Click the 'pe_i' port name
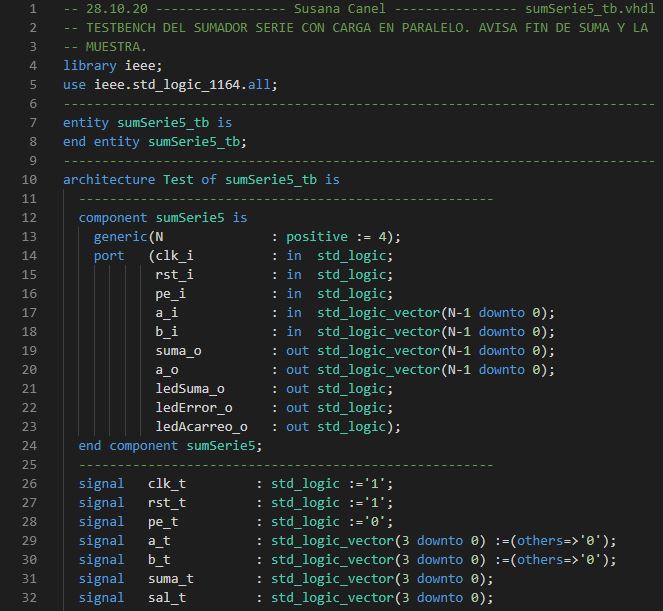The height and width of the screenshot is (611, 663). click(171, 294)
